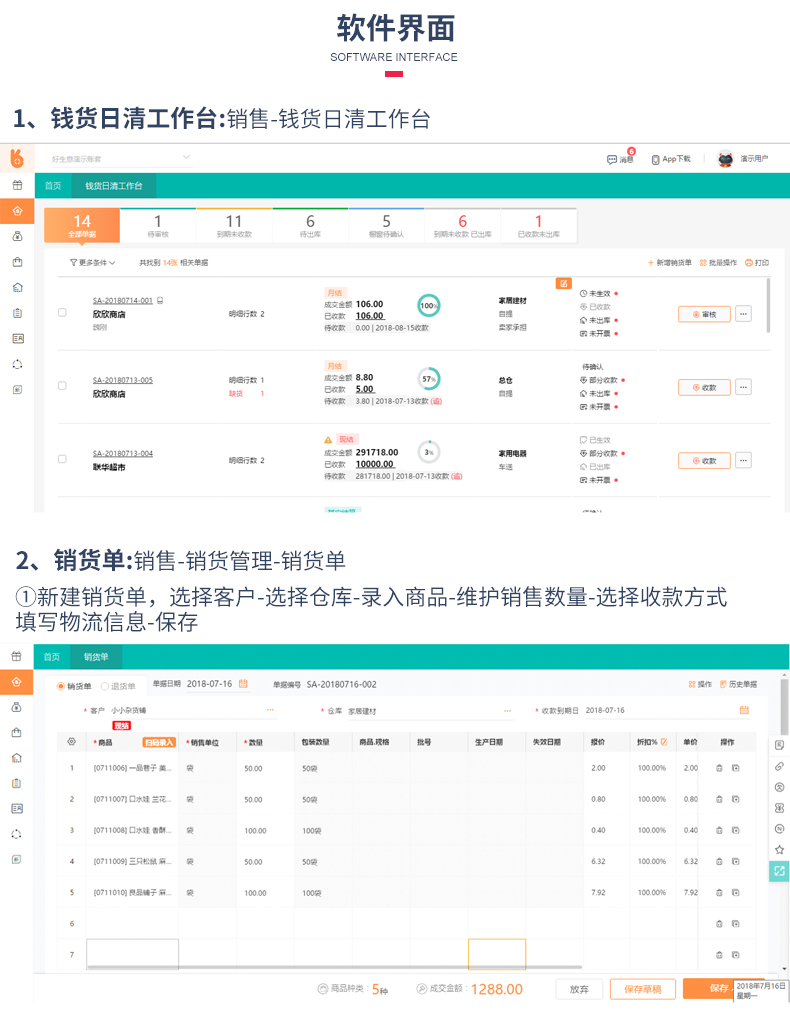Open the more options button for 联华超市 order
This screenshot has height=1015, width=790.
click(x=743, y=461)
